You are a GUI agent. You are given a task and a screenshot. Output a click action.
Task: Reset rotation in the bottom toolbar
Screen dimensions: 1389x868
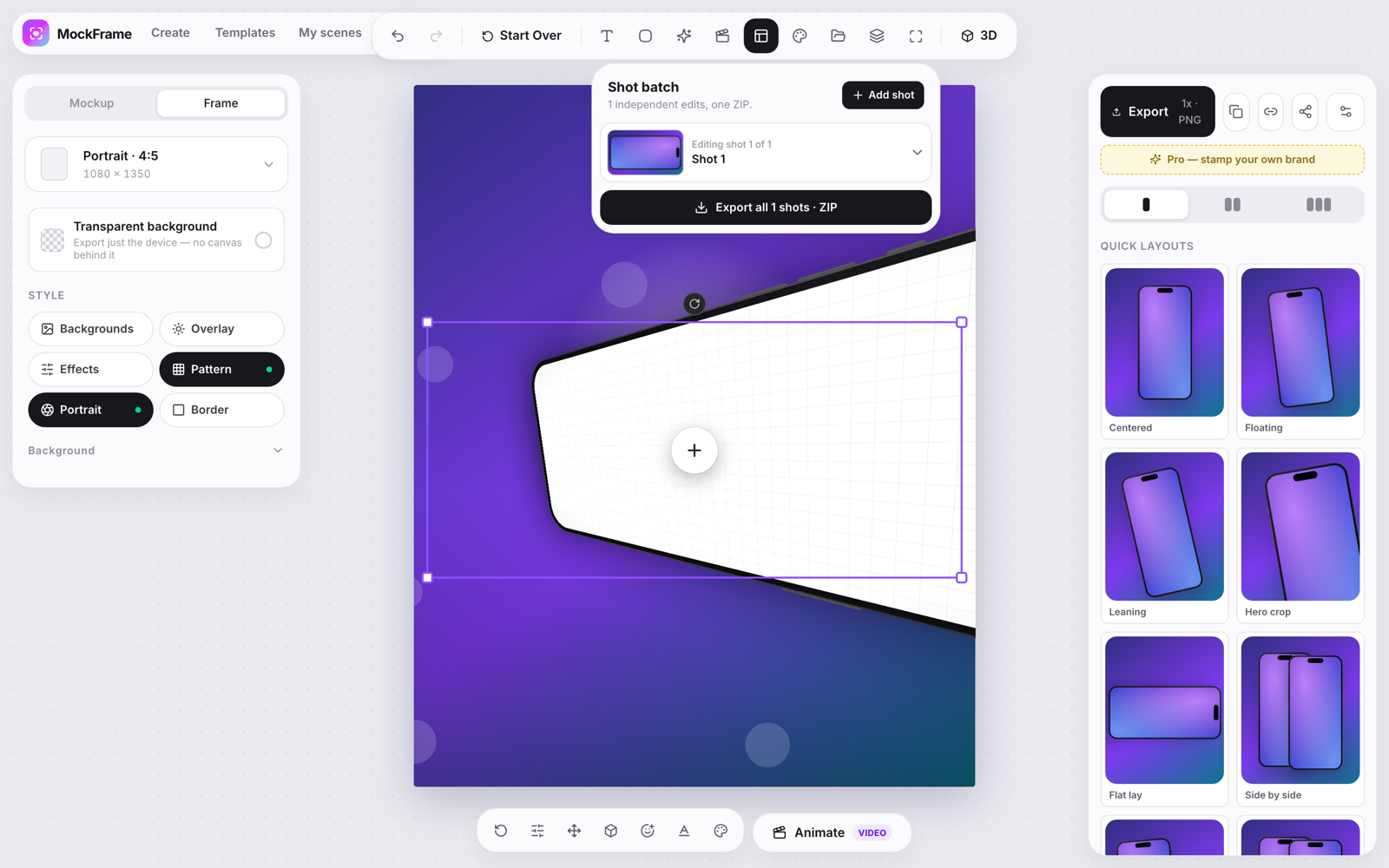501,831
